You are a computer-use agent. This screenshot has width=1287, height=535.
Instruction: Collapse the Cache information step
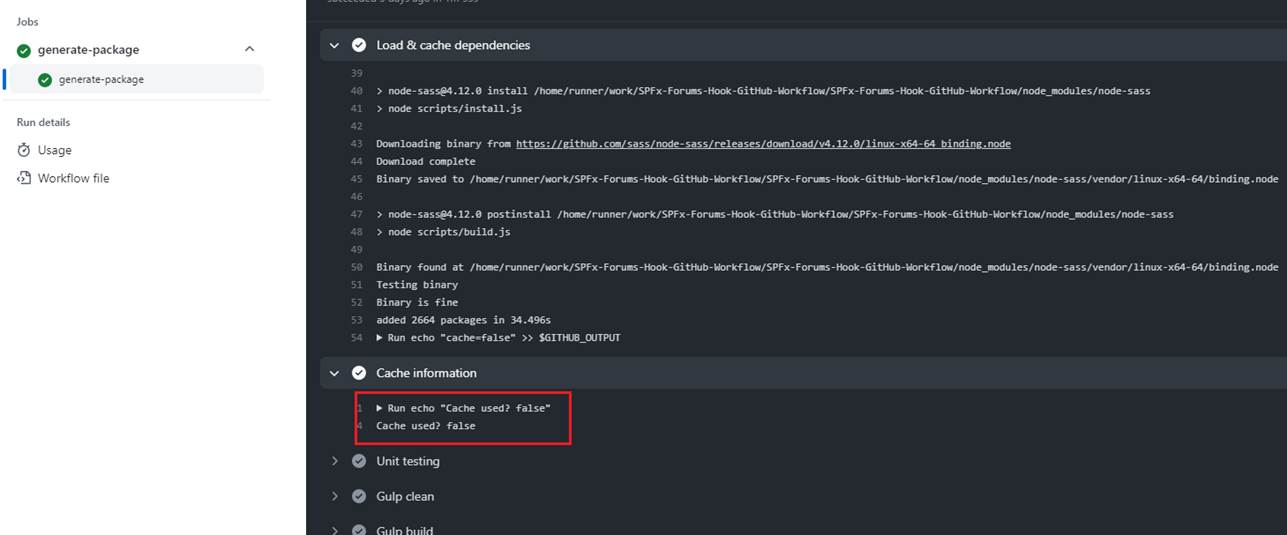(x=335, y=373)
